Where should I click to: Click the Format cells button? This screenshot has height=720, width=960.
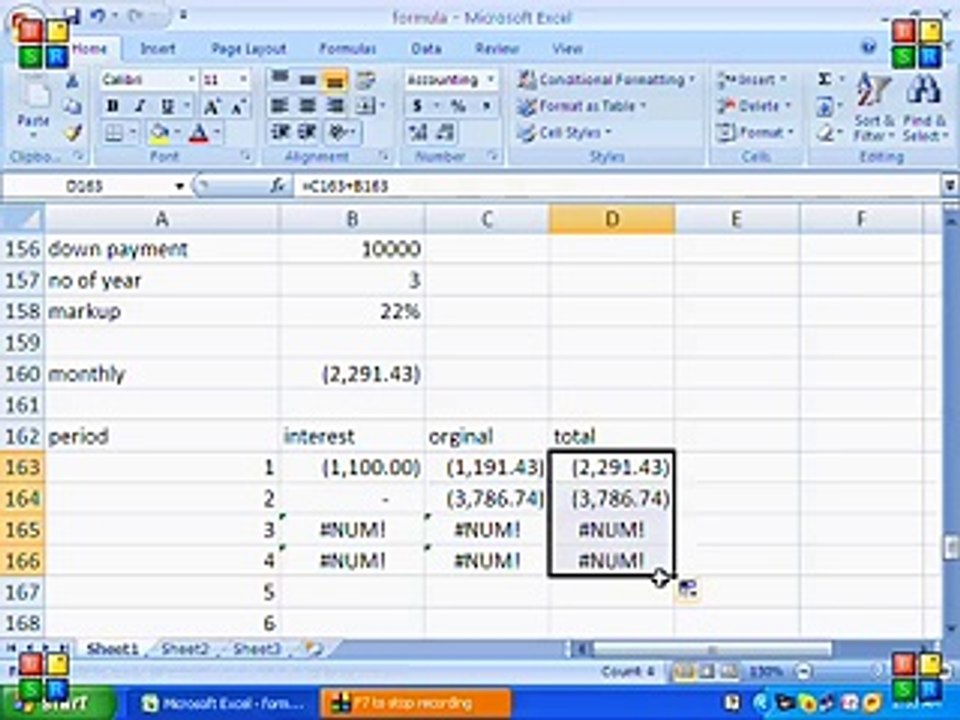[755, 132]
